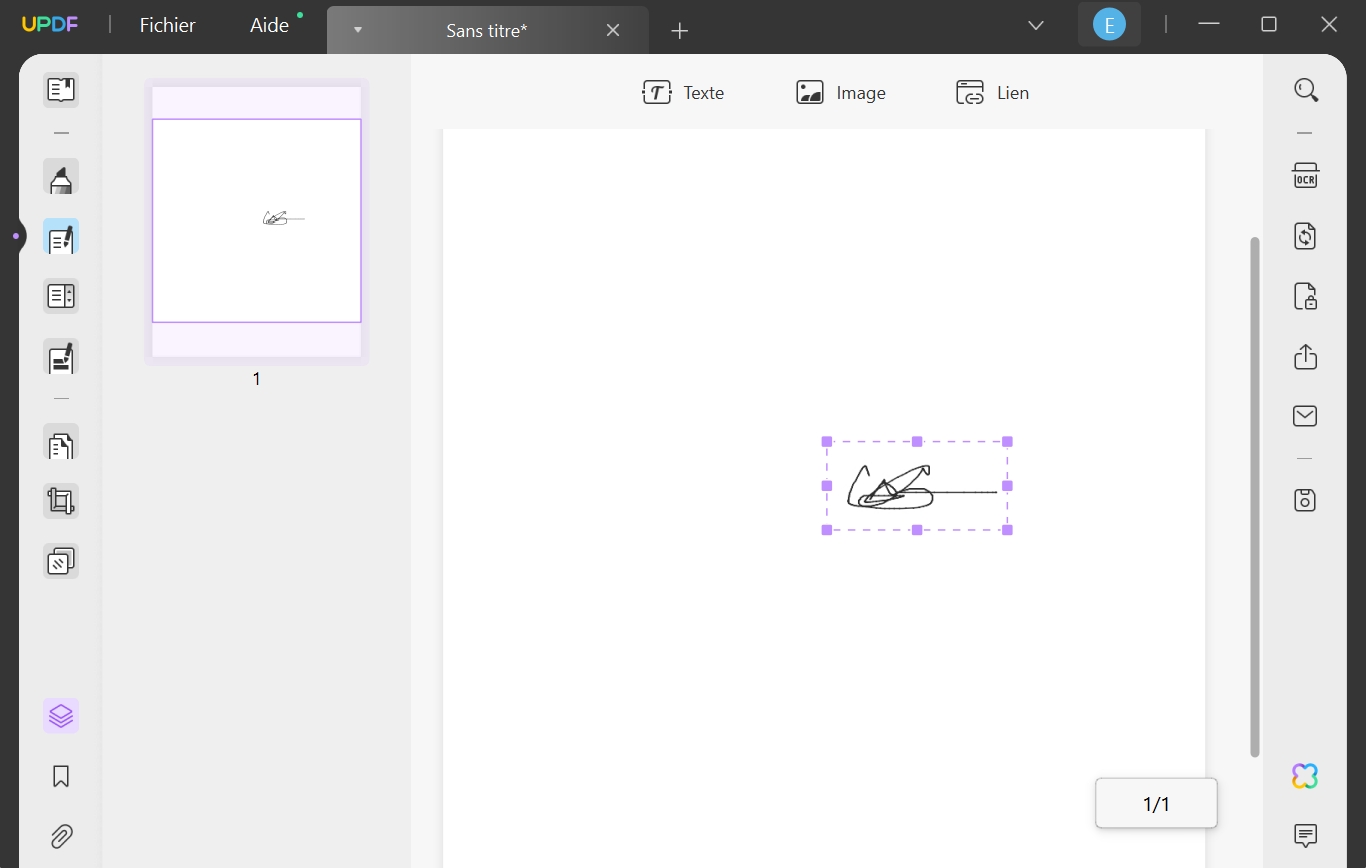Click the Image insert button

[x=841, y=92]
